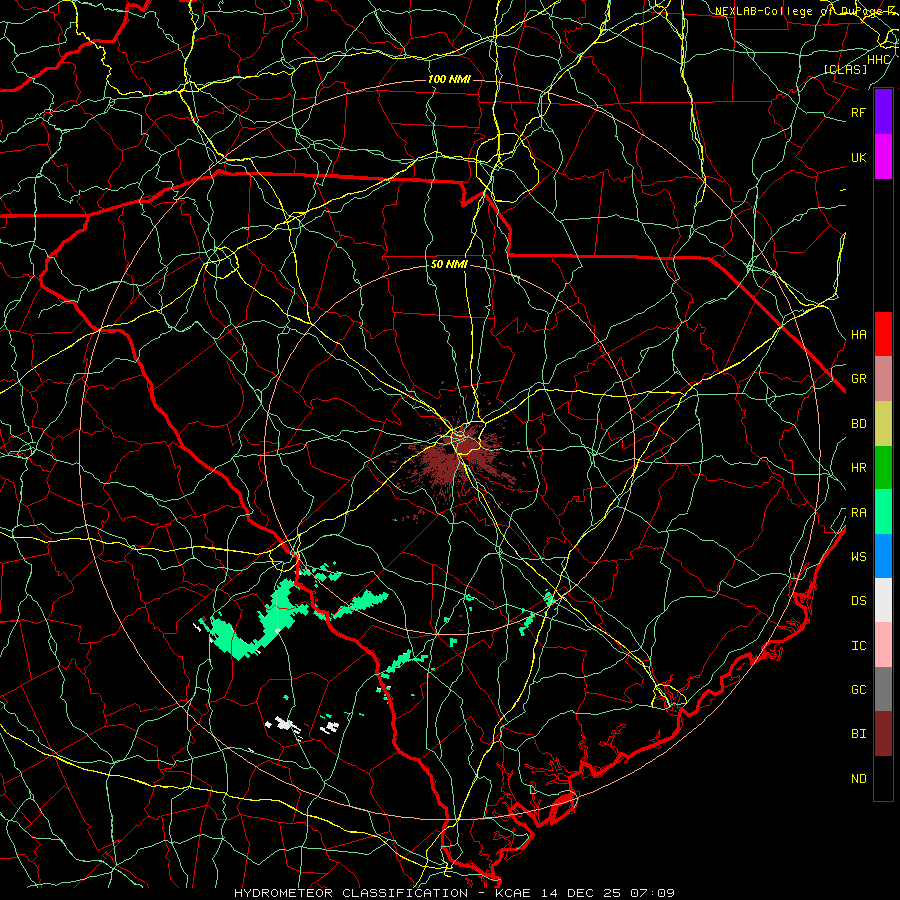The height and width of the screenshot is (900, 900).
Task: Click the "HYDROMETEOR CLASSIFICATION" caption text
Action: click(351, 893)
